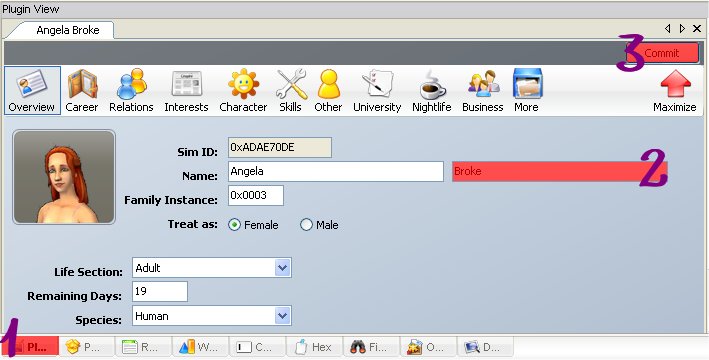The width and height of the screenshot is (709, 360).
Task: Switch to the R... bottom tab
Action: pos(144,347)
